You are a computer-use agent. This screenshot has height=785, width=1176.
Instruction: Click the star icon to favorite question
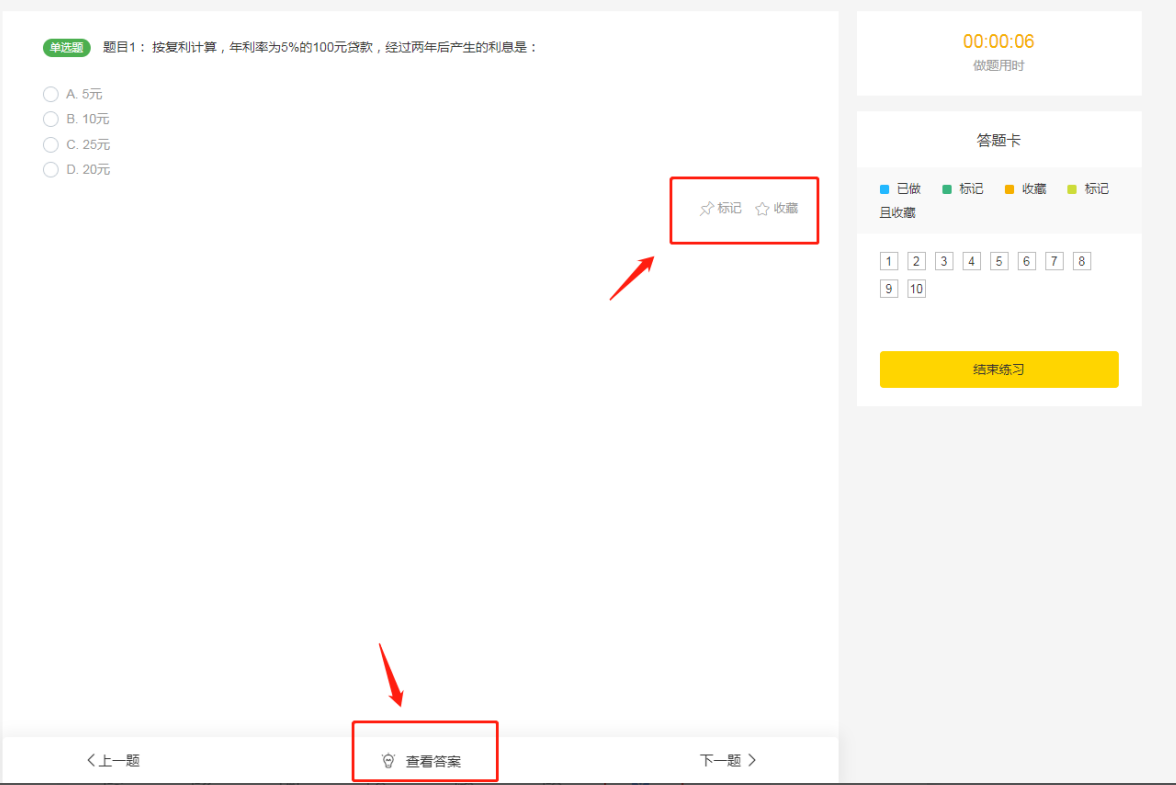[x=762, y=209]
